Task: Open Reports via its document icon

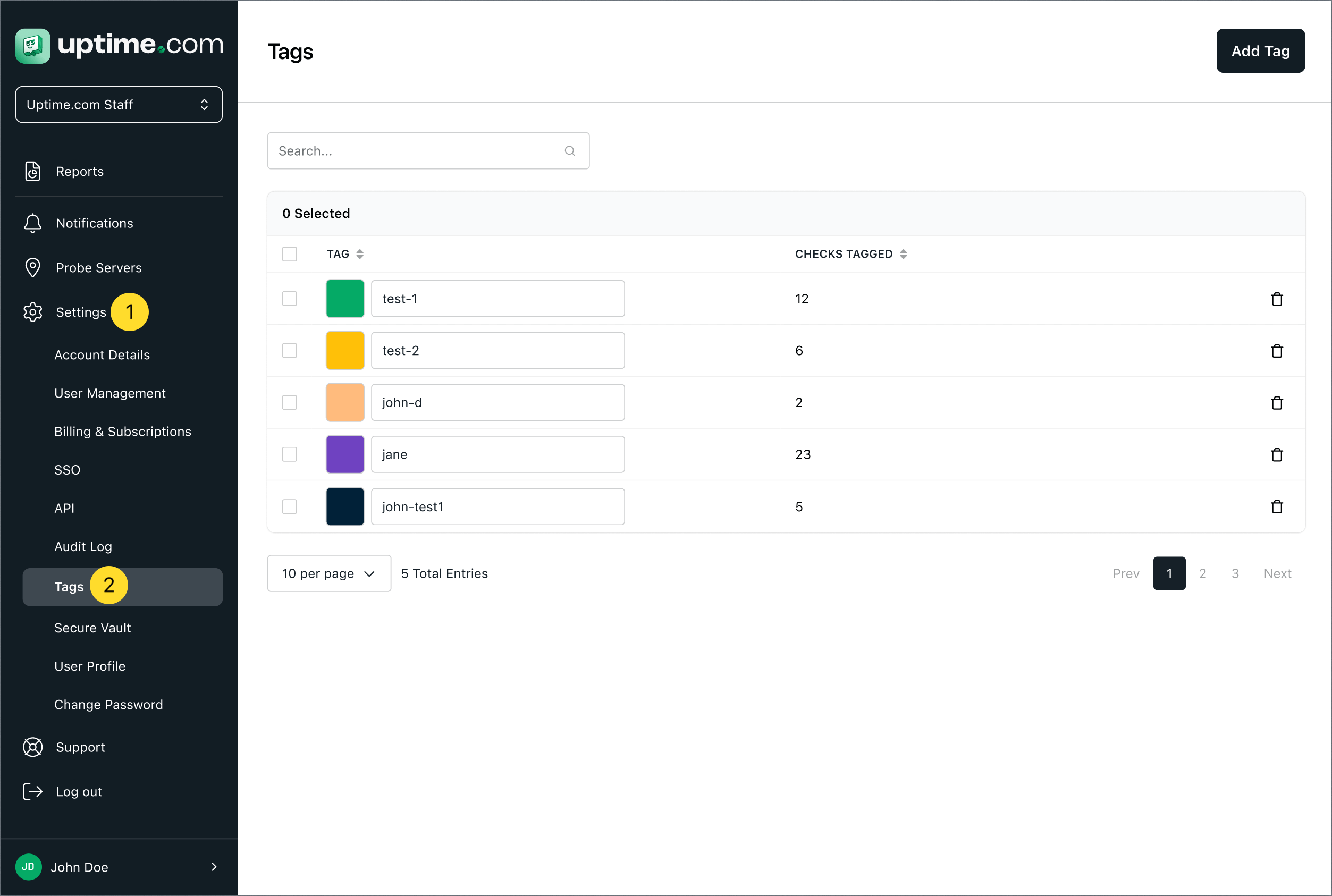Action: [32, 172]
